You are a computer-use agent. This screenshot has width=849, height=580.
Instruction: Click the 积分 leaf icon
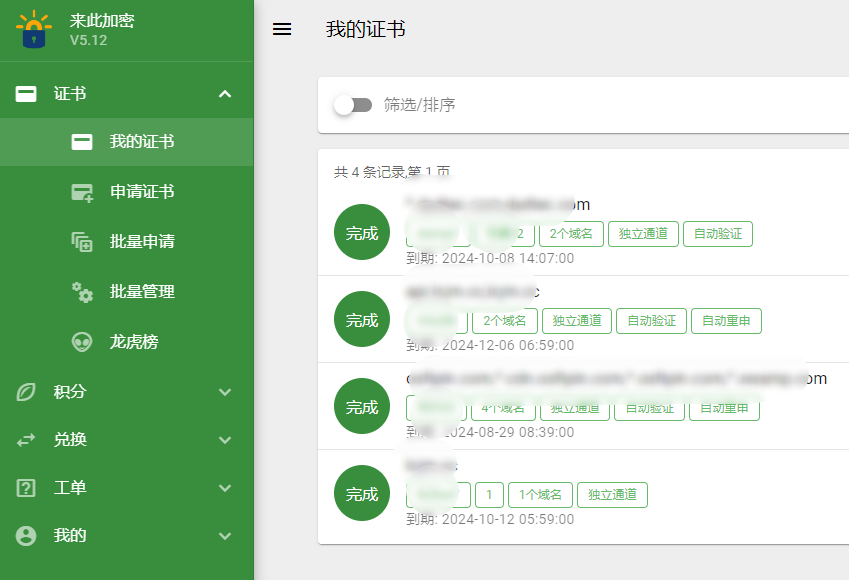tap(26, 392)
